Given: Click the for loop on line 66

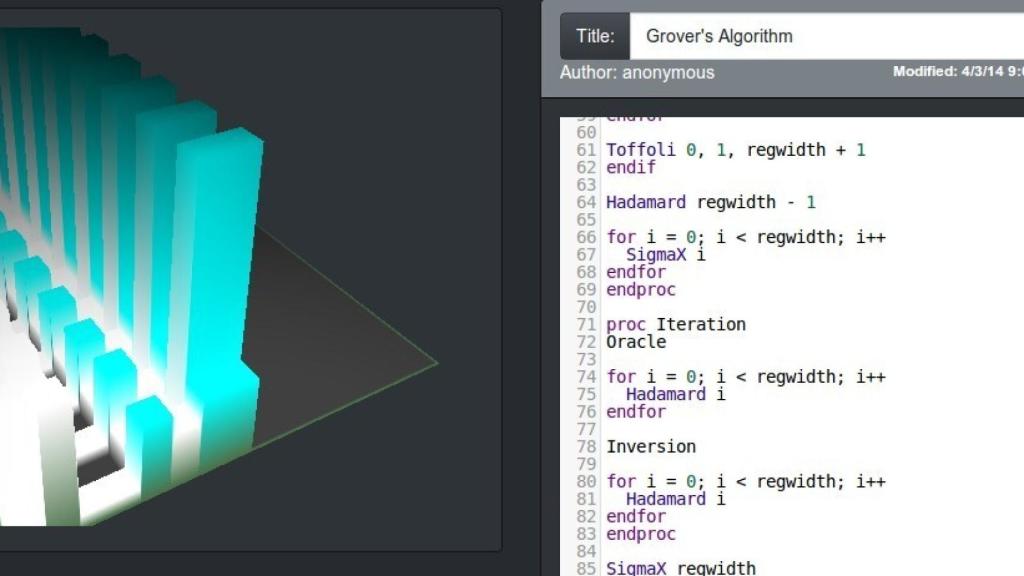Looking at the screenshot, I should pos(745,237).
